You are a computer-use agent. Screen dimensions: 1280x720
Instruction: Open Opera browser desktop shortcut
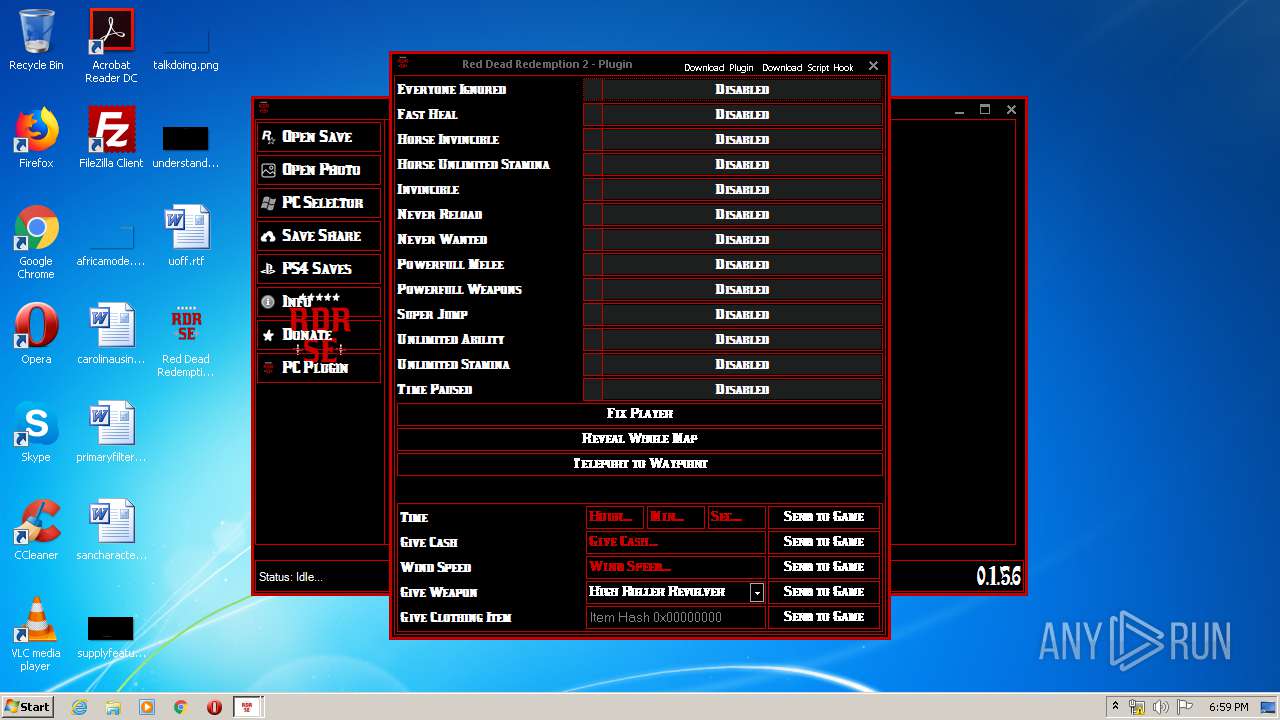(x=36, y=334)
